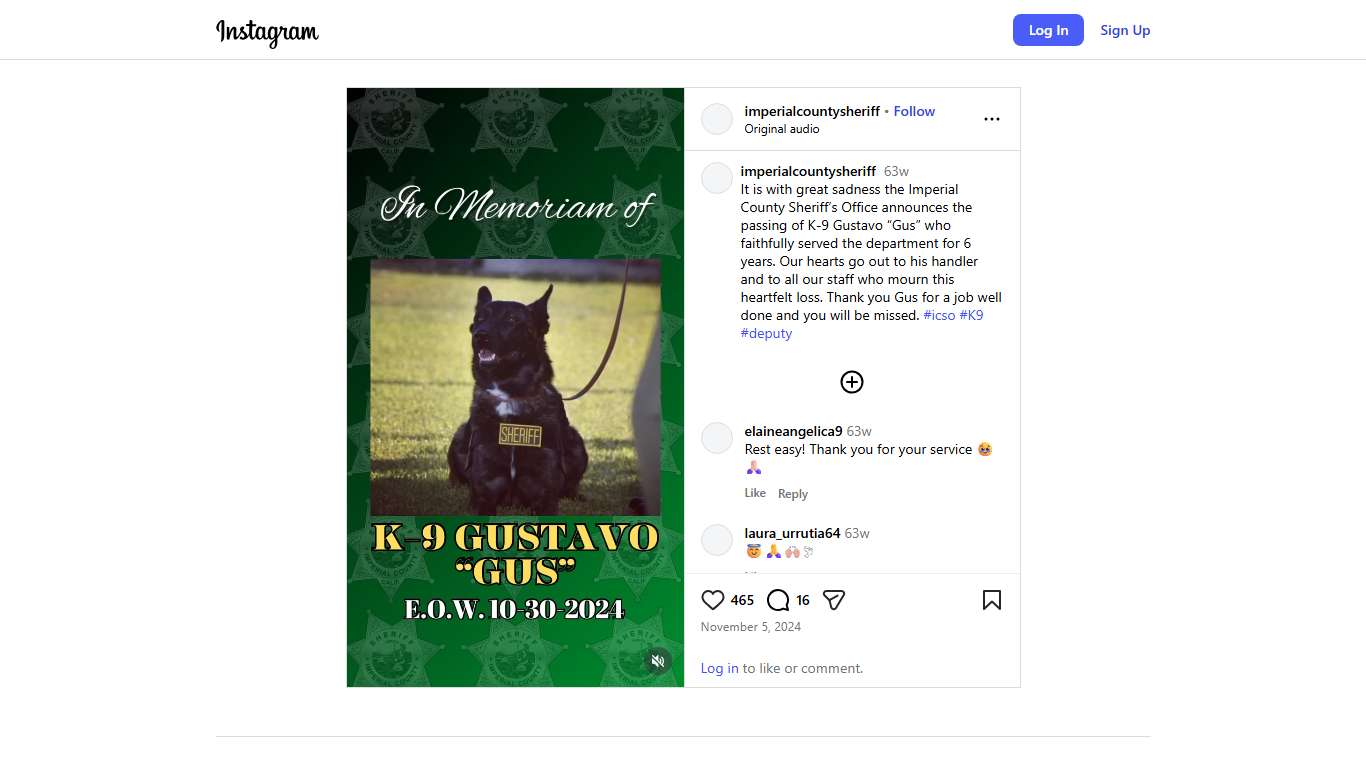Load more comments with the plus circle
1366x768 pixels.
852,382
